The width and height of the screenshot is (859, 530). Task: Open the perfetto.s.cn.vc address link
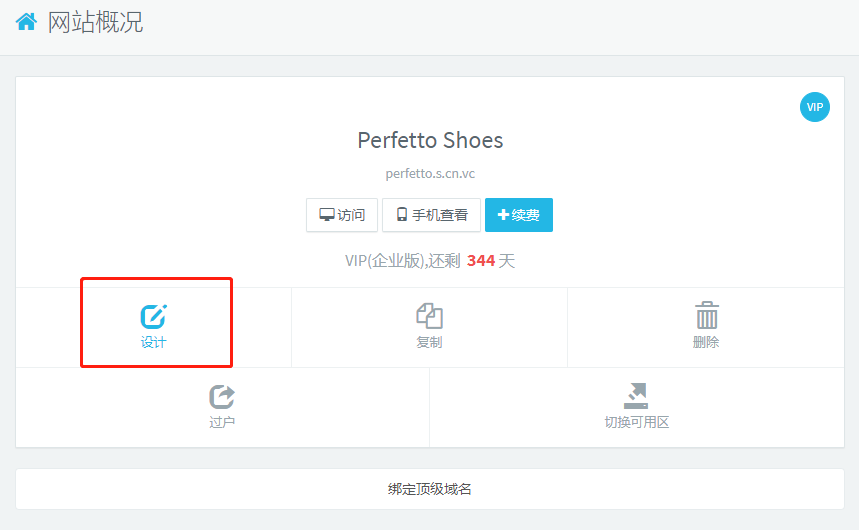(429, 173)
